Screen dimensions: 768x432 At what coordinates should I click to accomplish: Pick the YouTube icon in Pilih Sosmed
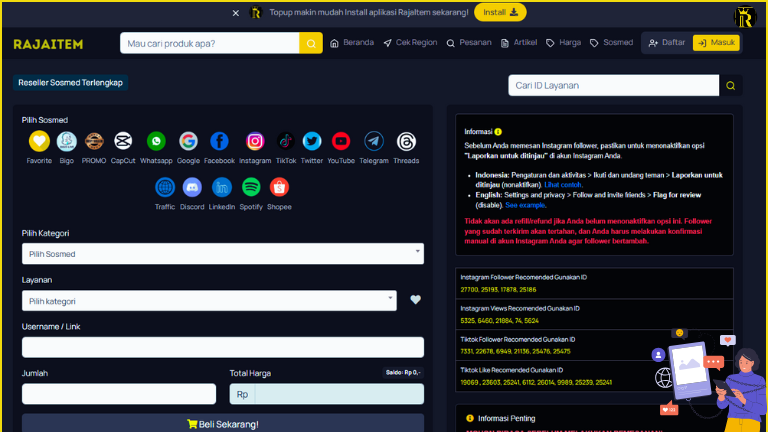(341, 142)
